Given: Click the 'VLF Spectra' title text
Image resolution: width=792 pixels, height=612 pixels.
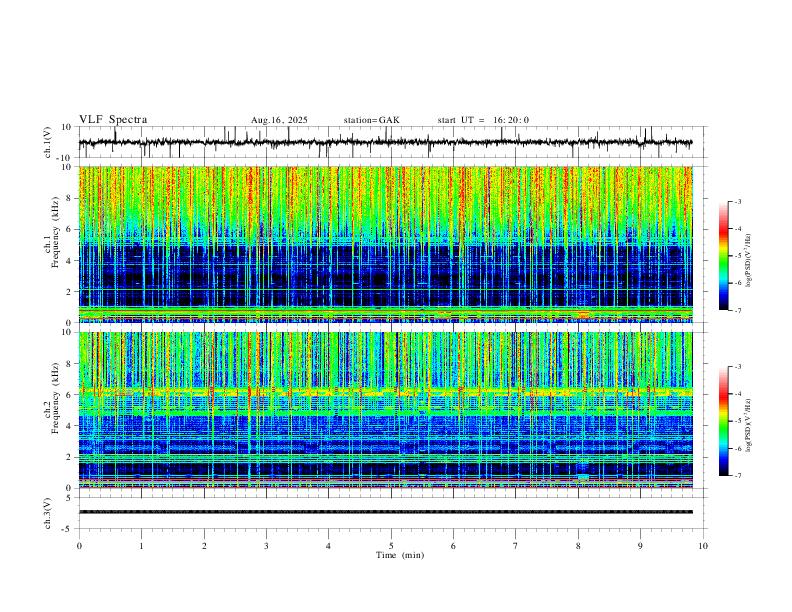Looking at the screenshot, I should pyautogui.click(x=113, y=120).
